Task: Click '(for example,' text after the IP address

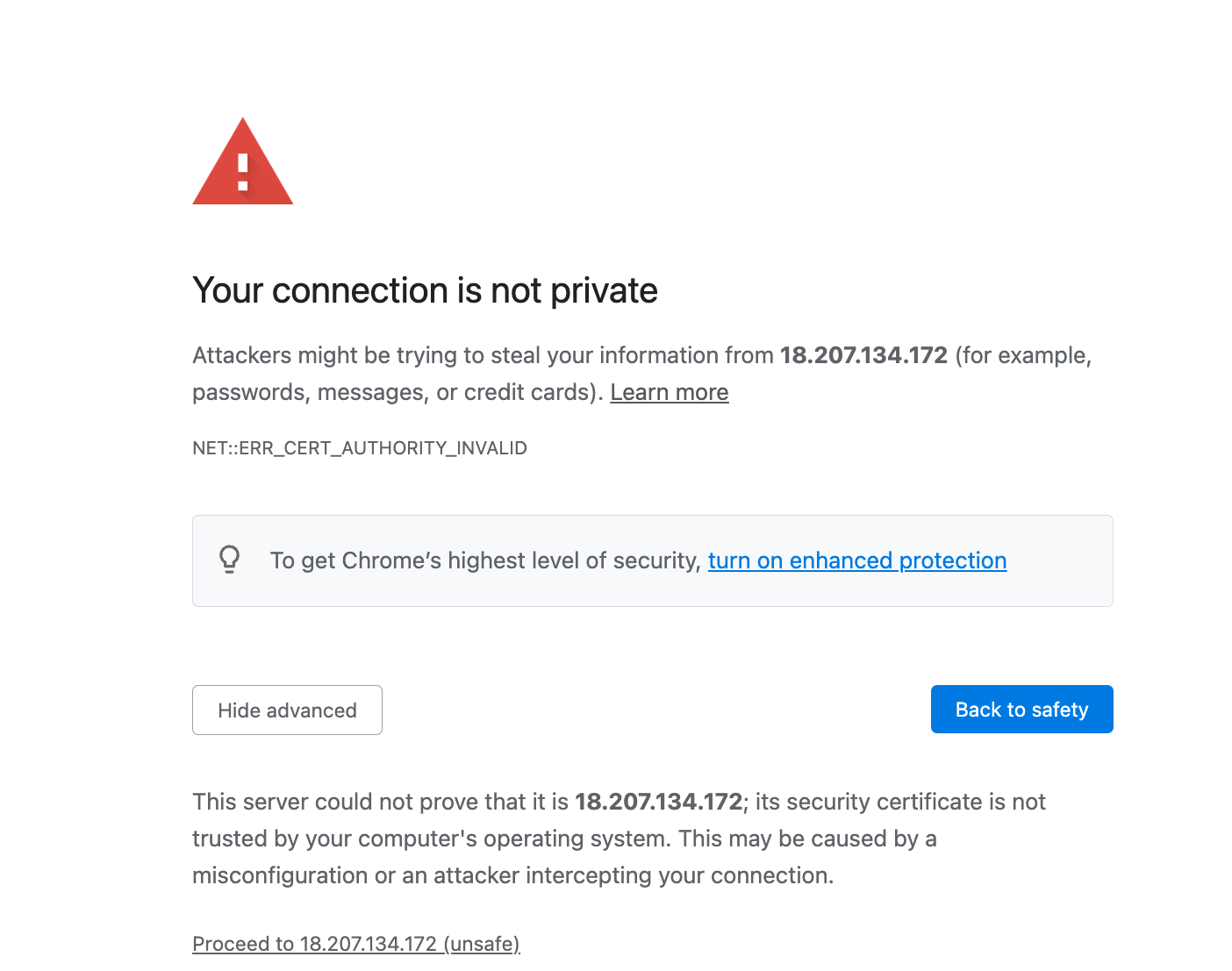Action: (1023, 355)
